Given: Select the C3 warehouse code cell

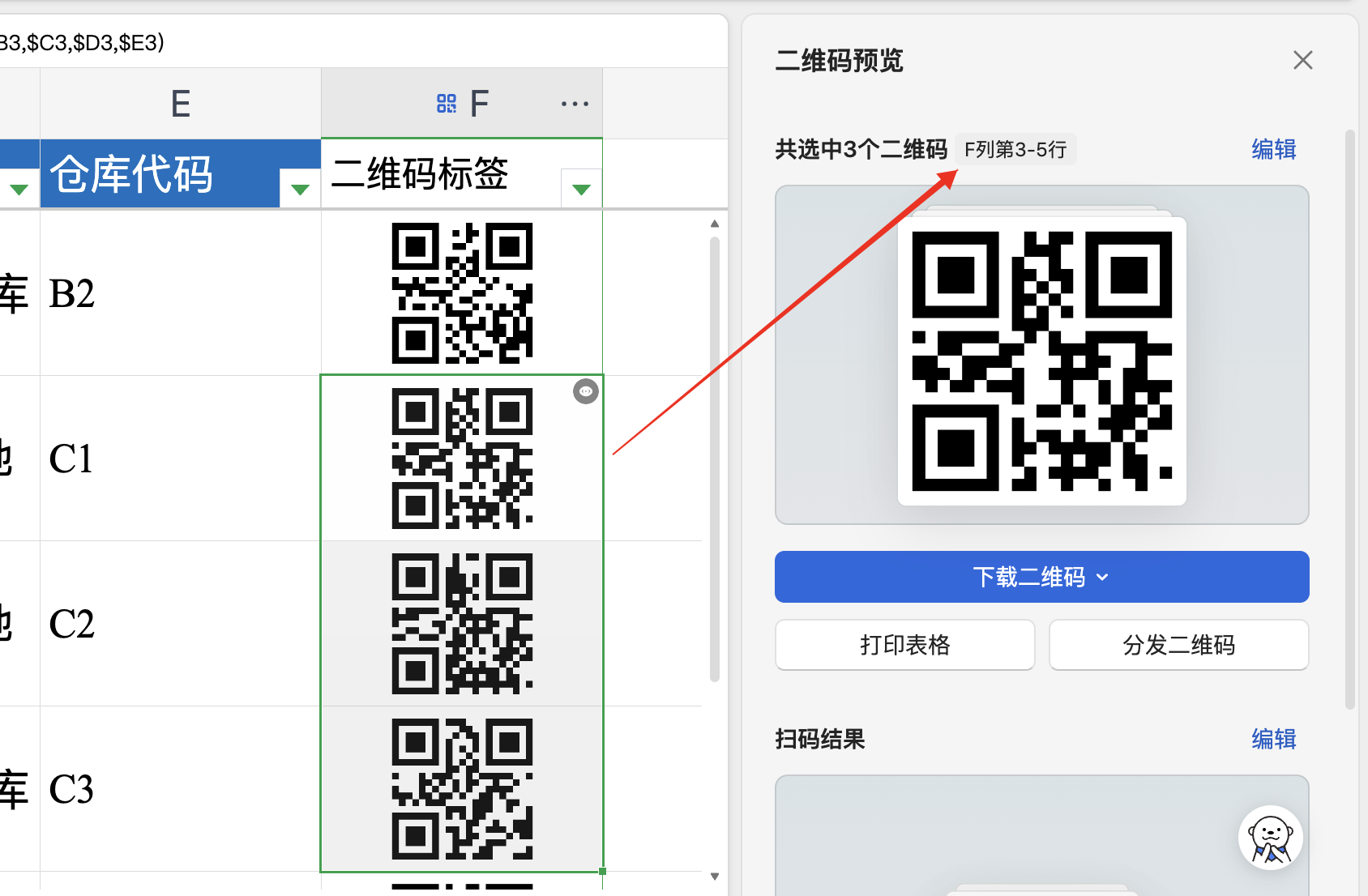Looking at the screenshot, I should (x=181, y=789).
